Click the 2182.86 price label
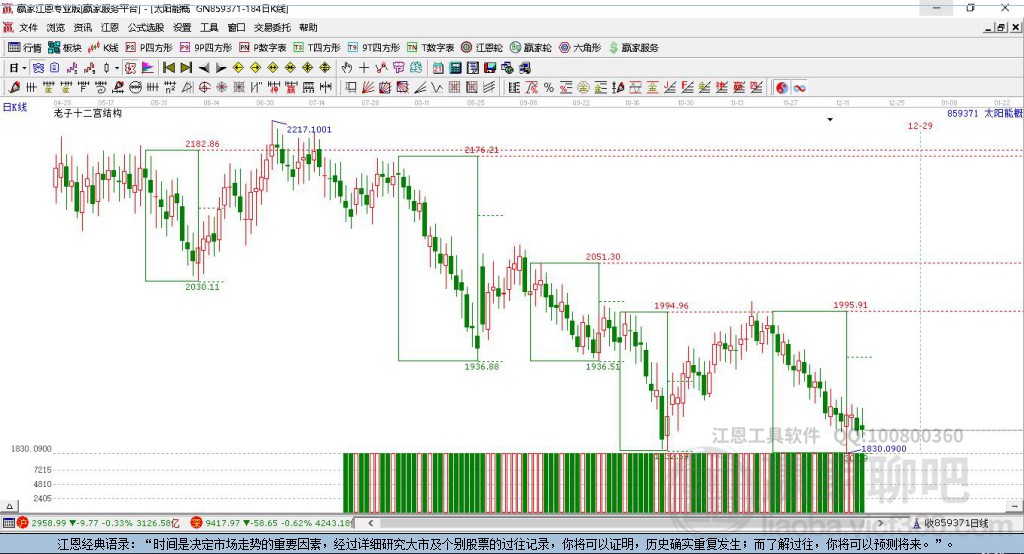The height and width of the screenshot is (554, 1024). pos(202,144)
